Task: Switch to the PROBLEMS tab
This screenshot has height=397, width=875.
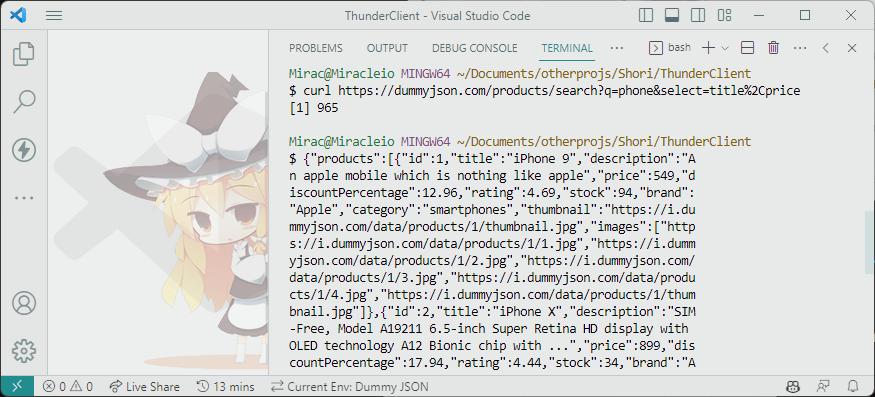Action: click(x=316, y=48)
